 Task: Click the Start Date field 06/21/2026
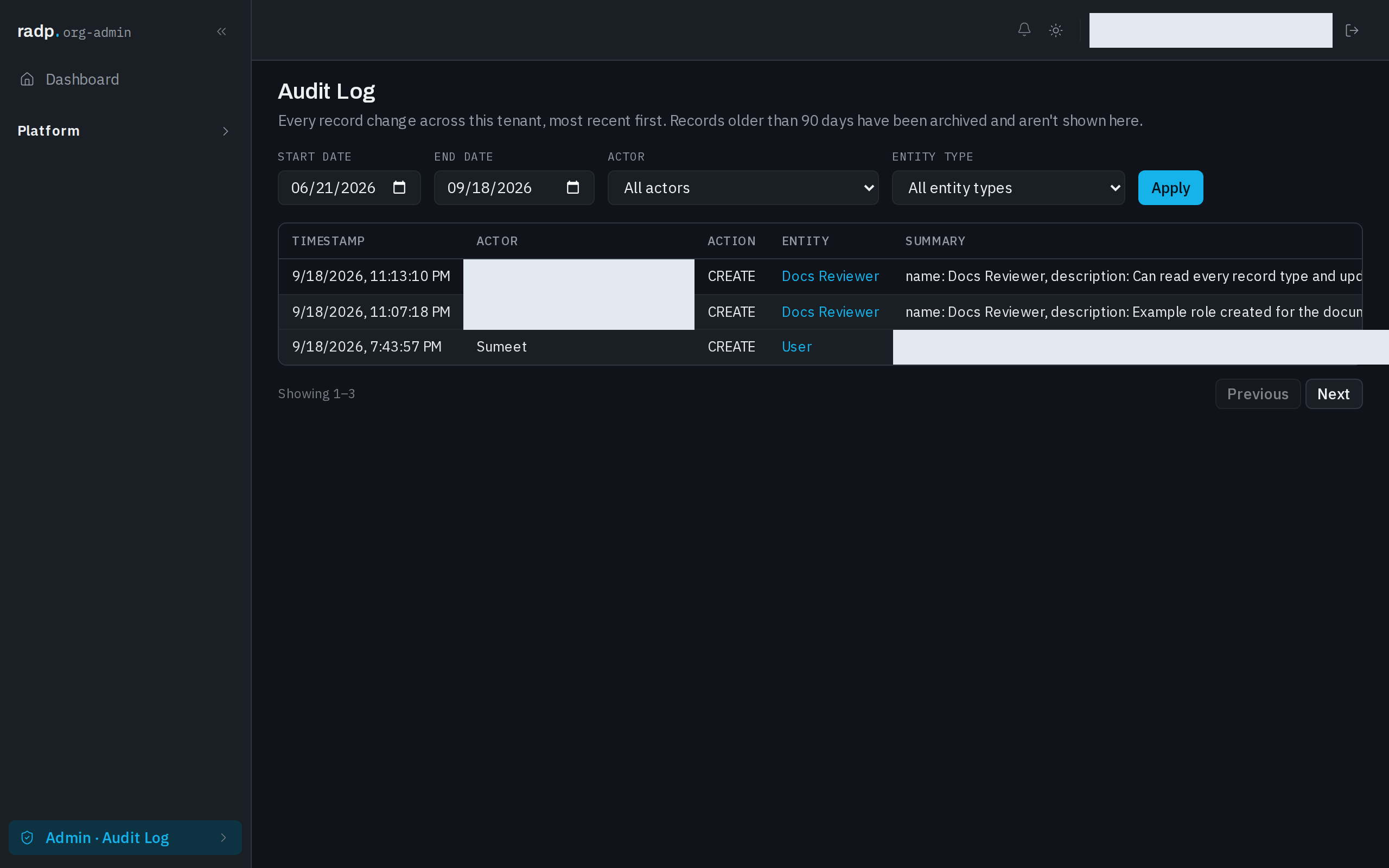click(x=349, y=188)
